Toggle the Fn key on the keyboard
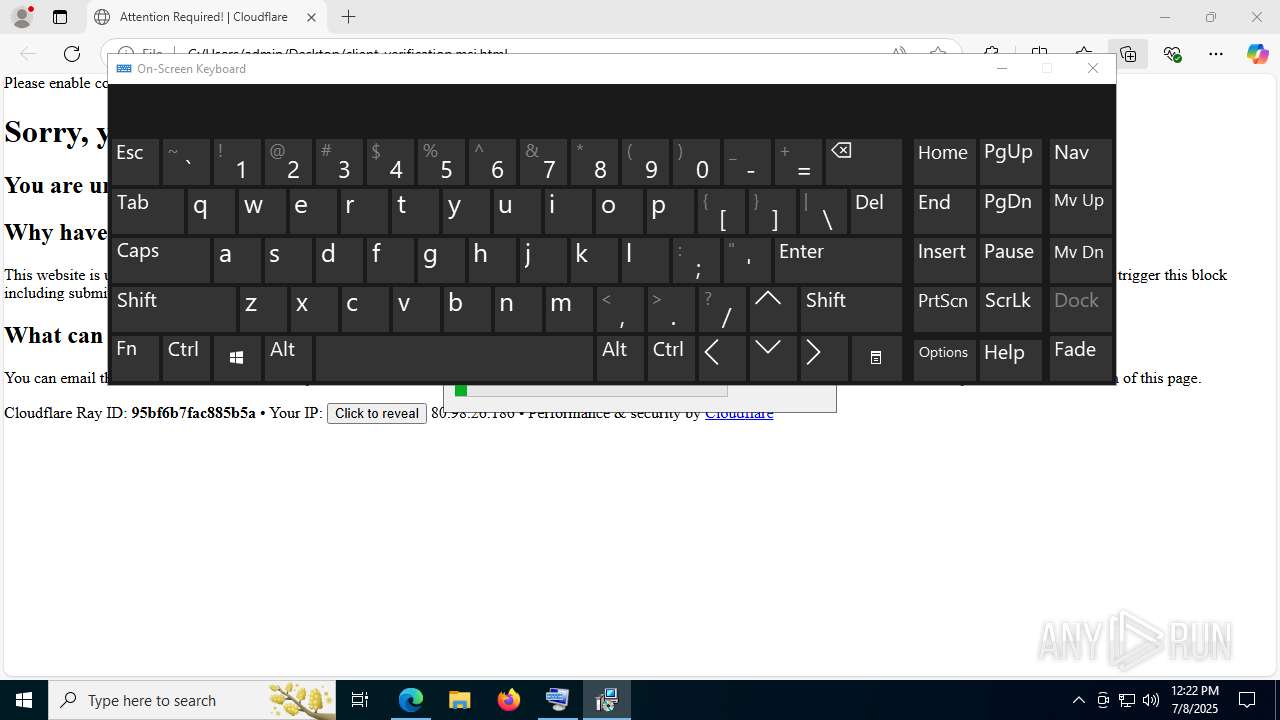The height and width of the screenshot is (720, 1280). coord(134,358)
